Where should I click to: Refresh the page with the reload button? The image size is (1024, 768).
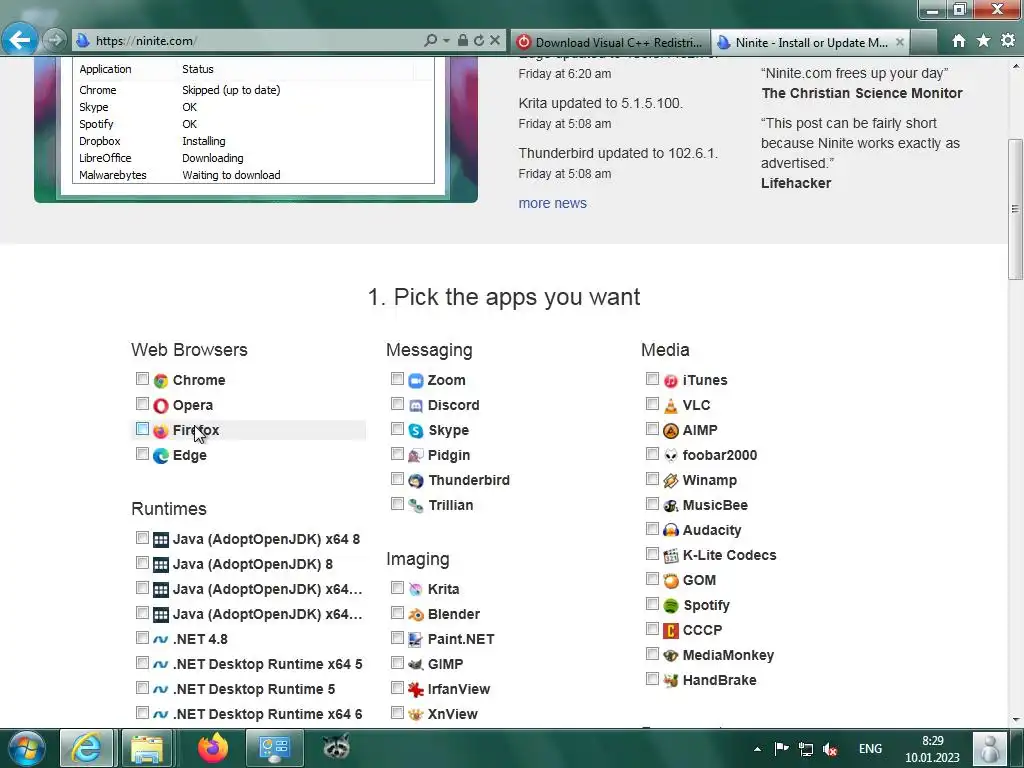coord(479,40)
